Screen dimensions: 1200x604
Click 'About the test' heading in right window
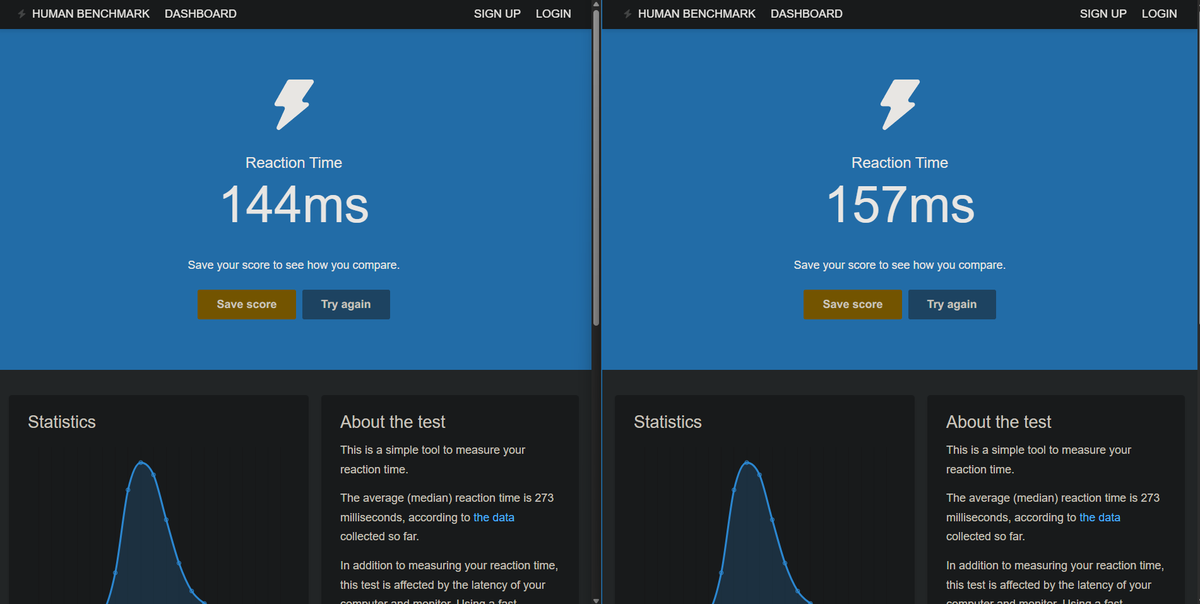click(999, 422)
